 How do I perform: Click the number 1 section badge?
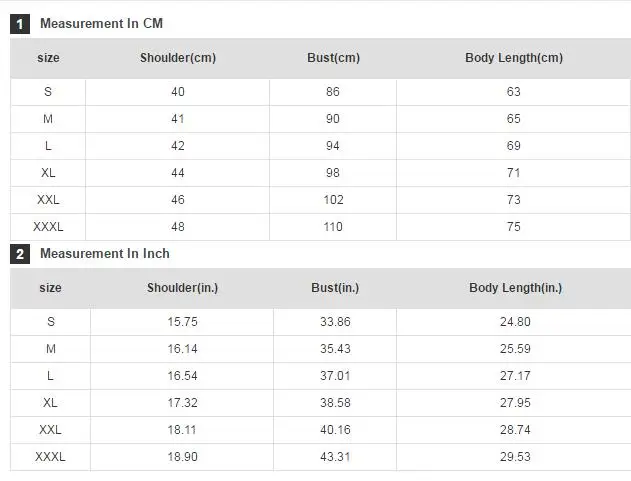pos(20,24)
